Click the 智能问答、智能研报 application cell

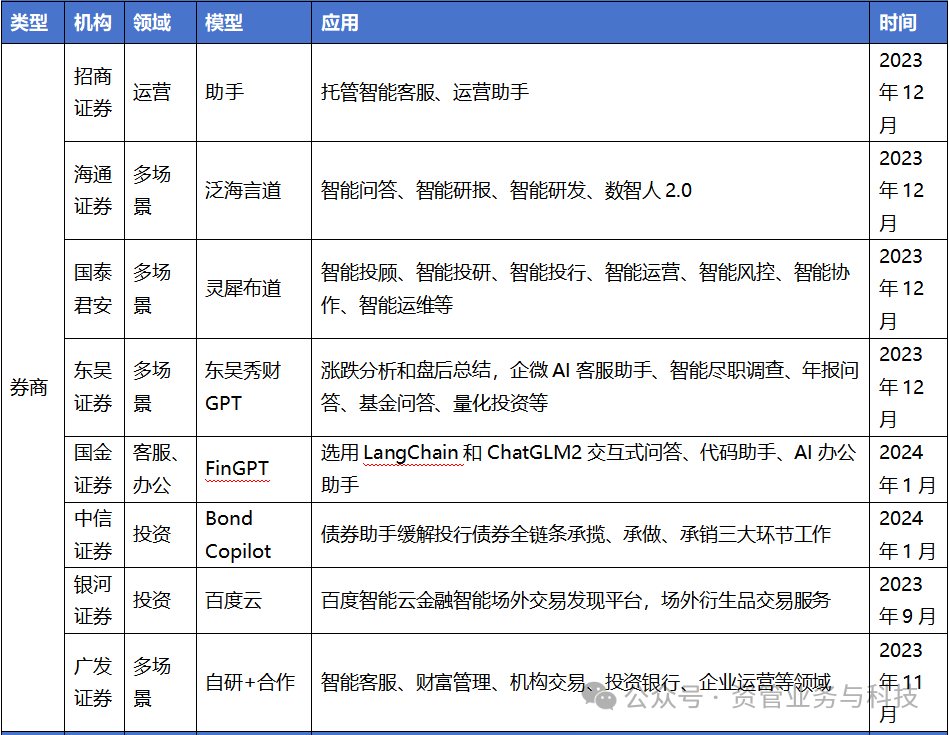[x=591, y=191]
